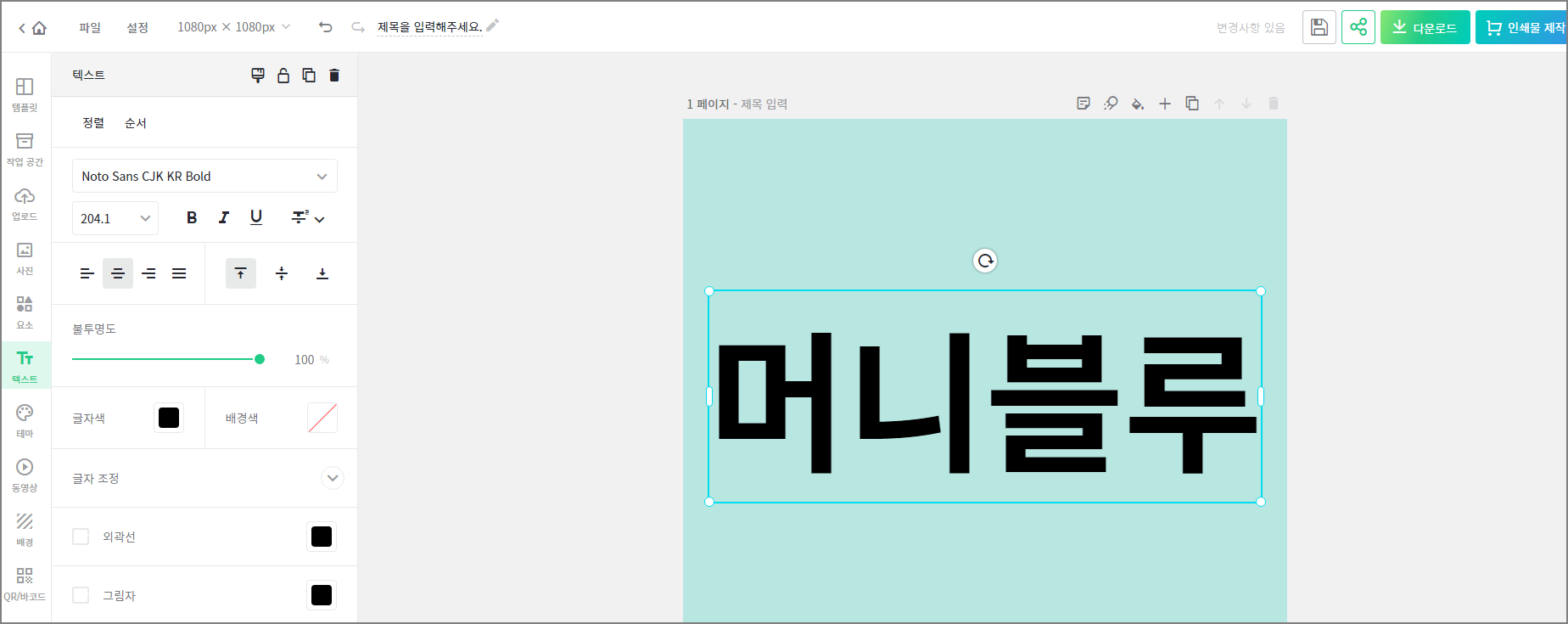The height and width of the screenshot is (624, 1568).
Task: Open the 테마 palette panel
Action: click(x=25, y=420)
